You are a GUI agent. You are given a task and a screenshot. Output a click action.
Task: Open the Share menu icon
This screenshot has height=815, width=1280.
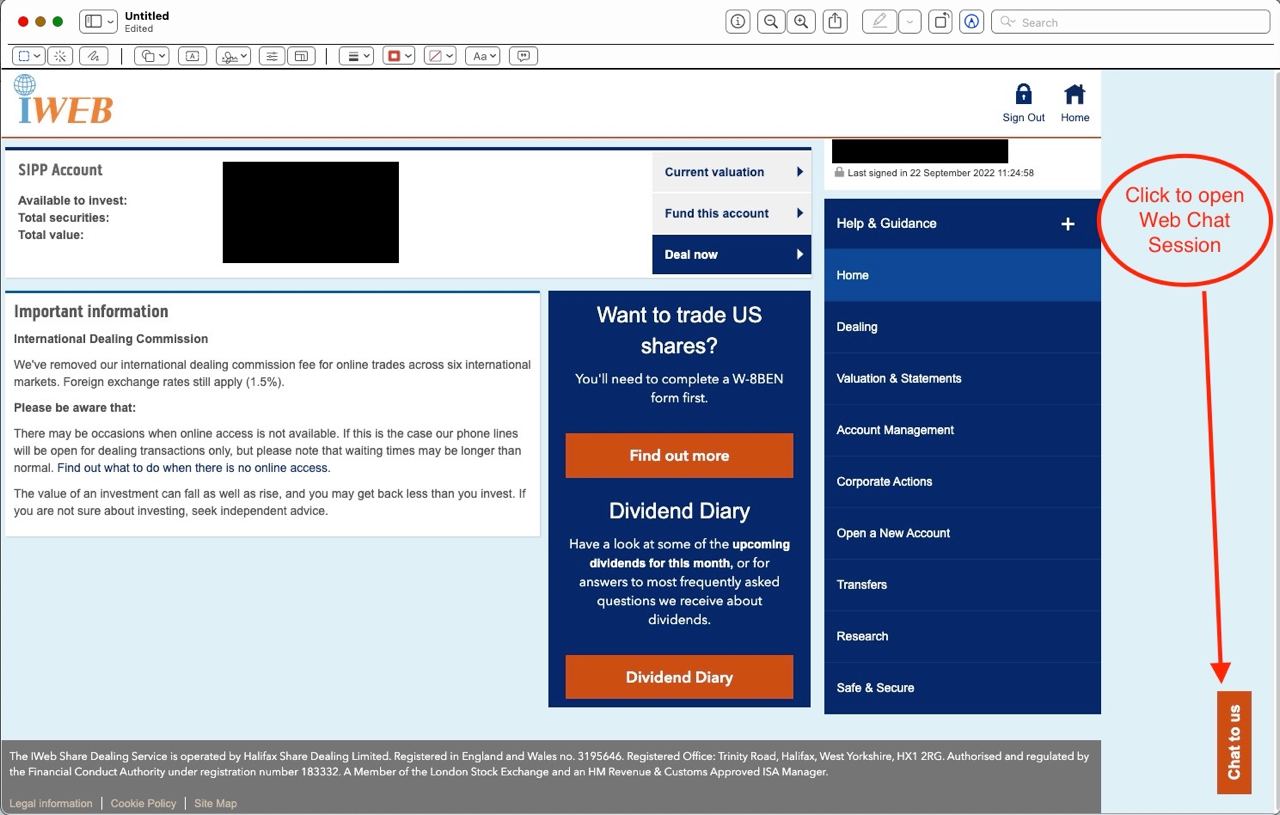pyautogui.click(x=837, y=22)
